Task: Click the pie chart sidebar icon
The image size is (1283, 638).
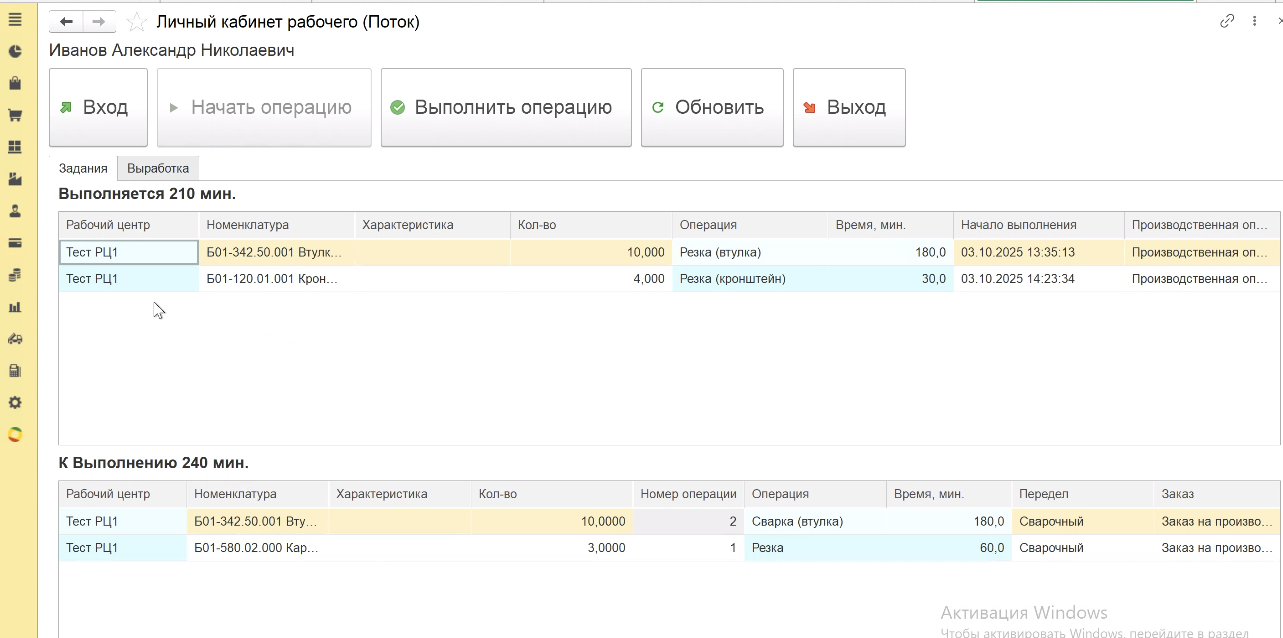Action: (x=15, y=51)
